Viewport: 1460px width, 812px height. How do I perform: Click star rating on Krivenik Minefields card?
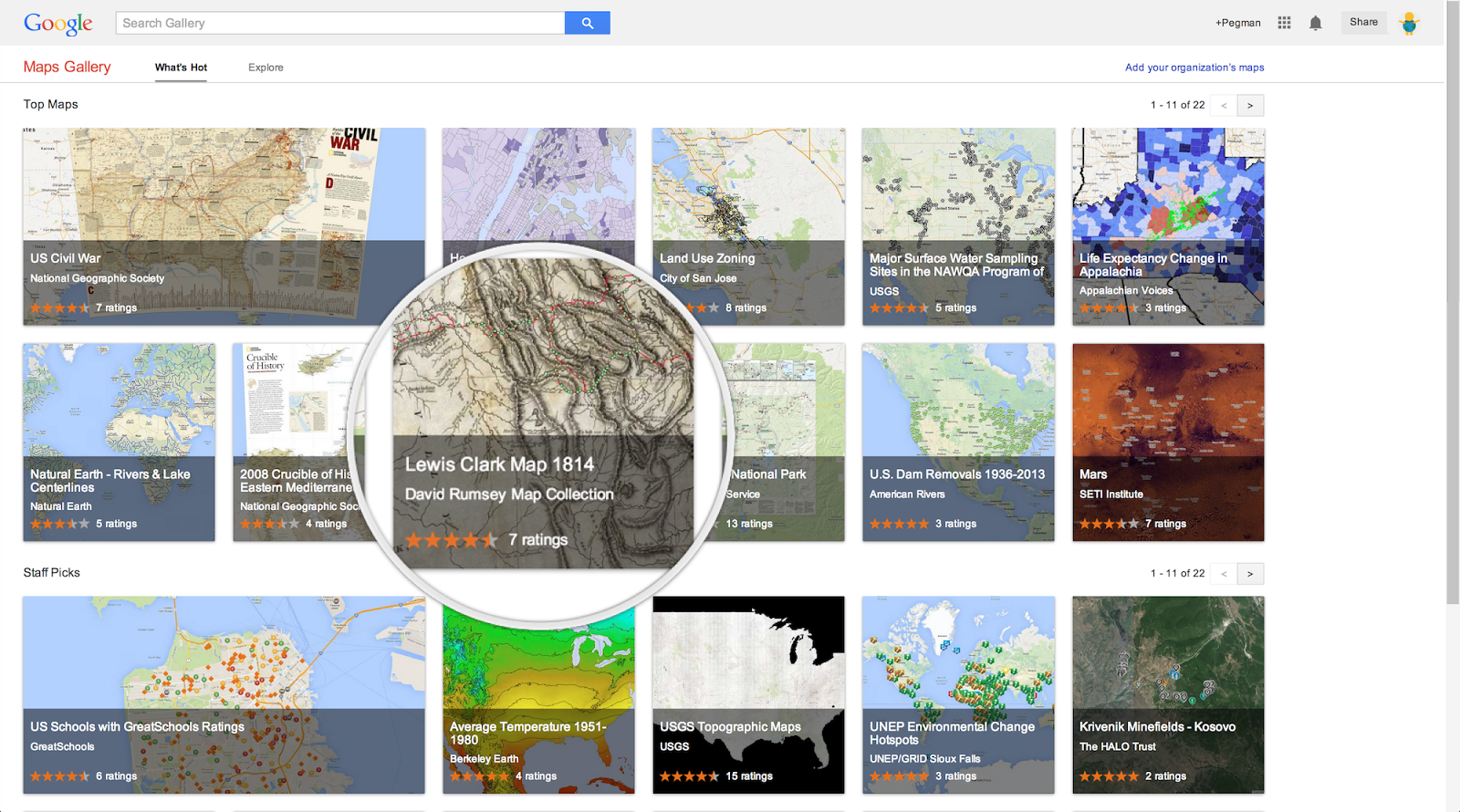point(1109,776)
